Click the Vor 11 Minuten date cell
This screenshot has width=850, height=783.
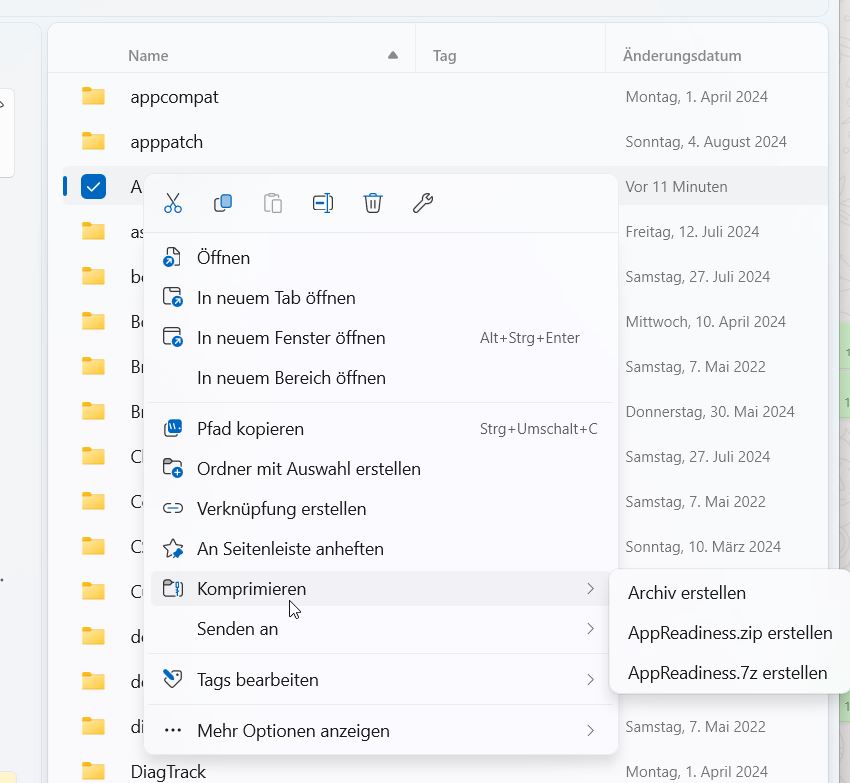(677, 187)
